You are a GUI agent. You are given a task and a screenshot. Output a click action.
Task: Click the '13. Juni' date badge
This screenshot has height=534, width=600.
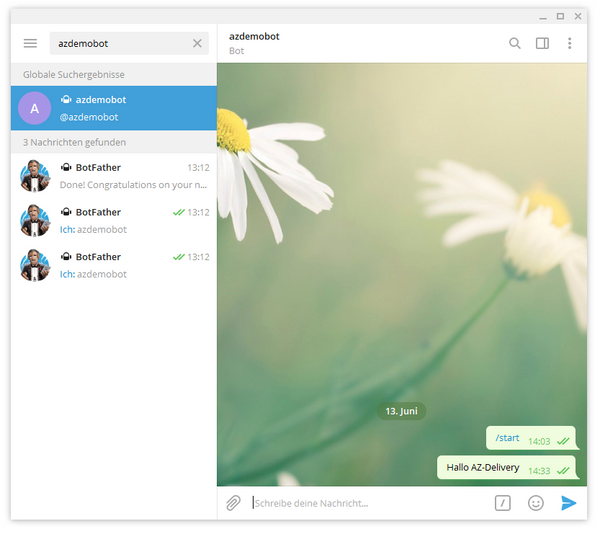tap(401, 411)
